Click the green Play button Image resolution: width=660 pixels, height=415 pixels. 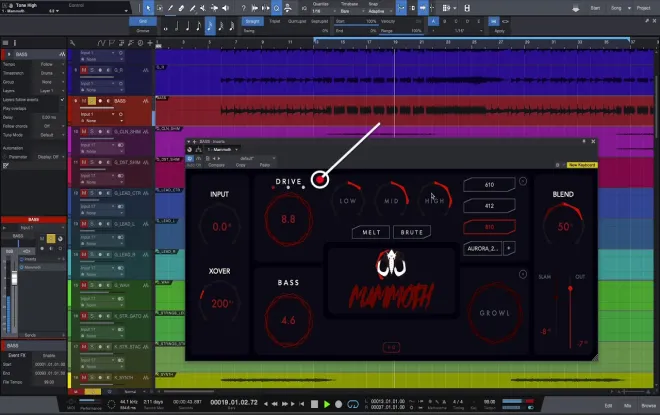click(x=327, y=404)
